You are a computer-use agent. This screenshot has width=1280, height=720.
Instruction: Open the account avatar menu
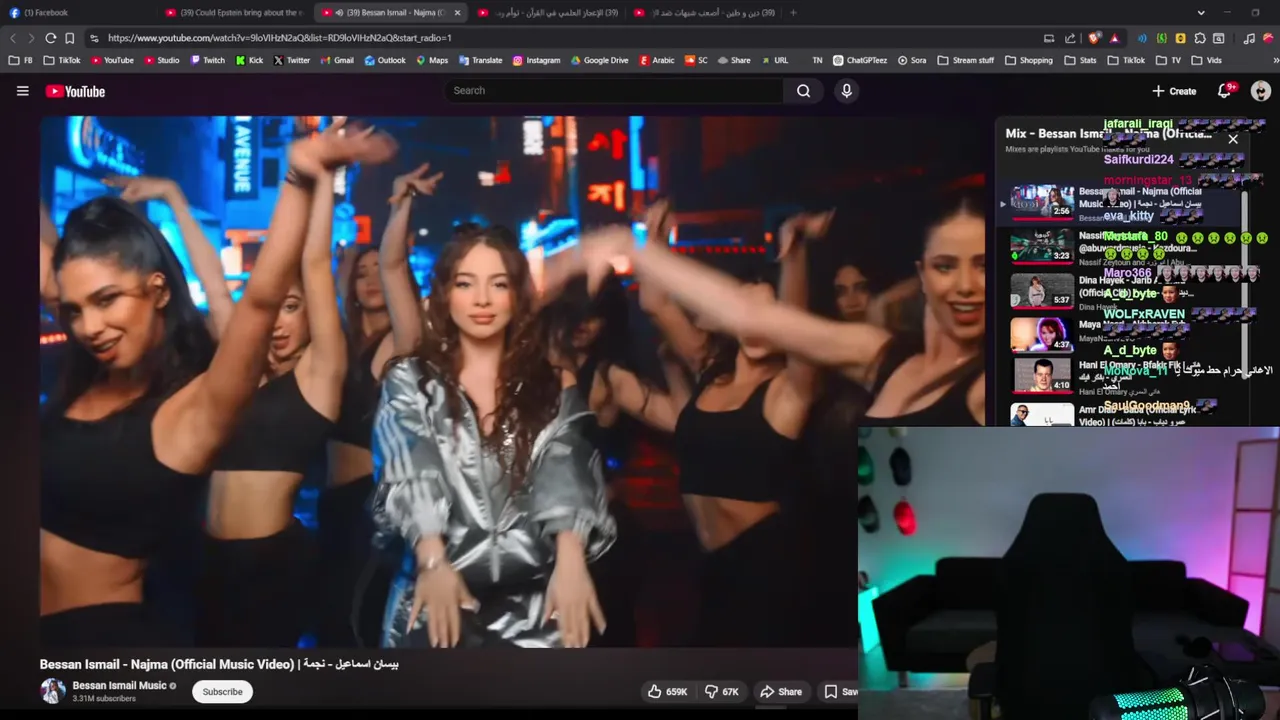pyautogui.click(x=1260, y=91)
